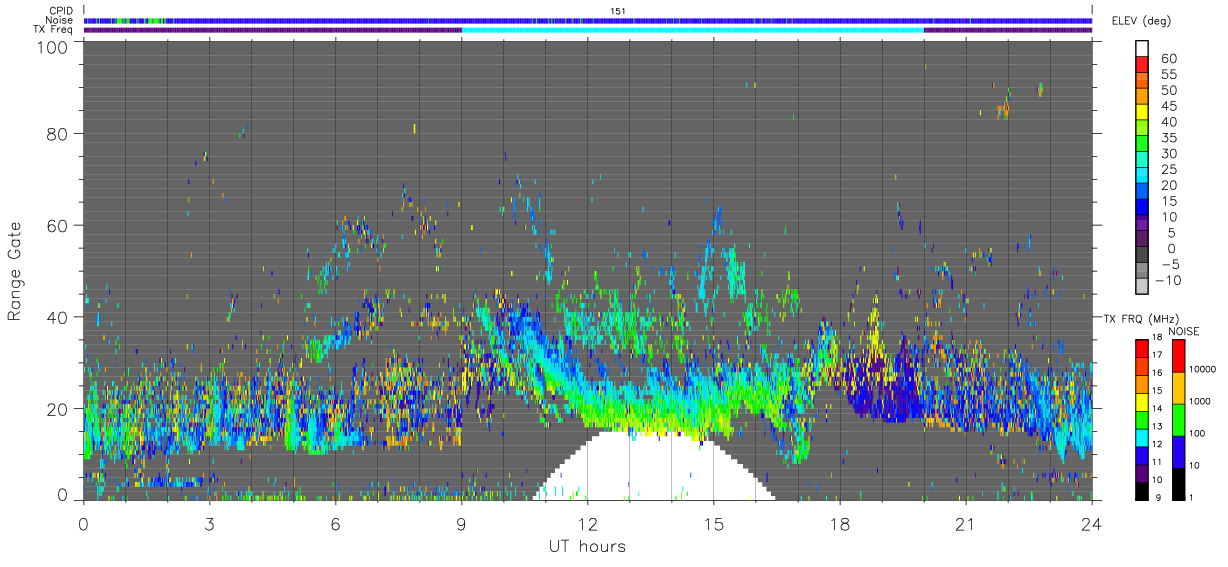Select the CPID value 151

click(617, 11)
